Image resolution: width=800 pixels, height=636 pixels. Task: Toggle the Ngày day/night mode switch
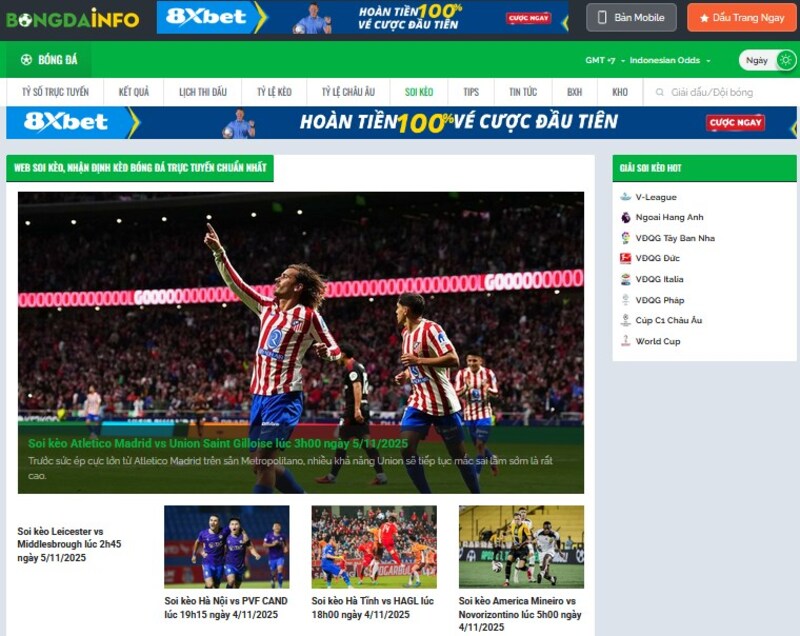767,60
